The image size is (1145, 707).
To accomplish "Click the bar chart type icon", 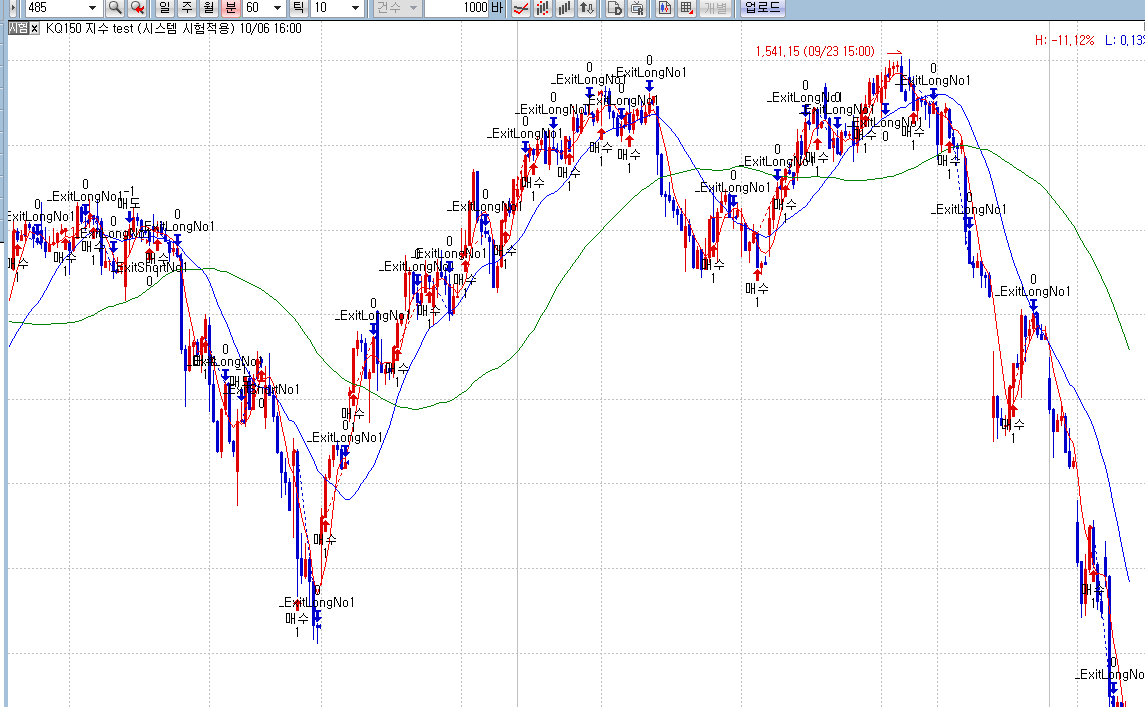I will pos(565,8).
